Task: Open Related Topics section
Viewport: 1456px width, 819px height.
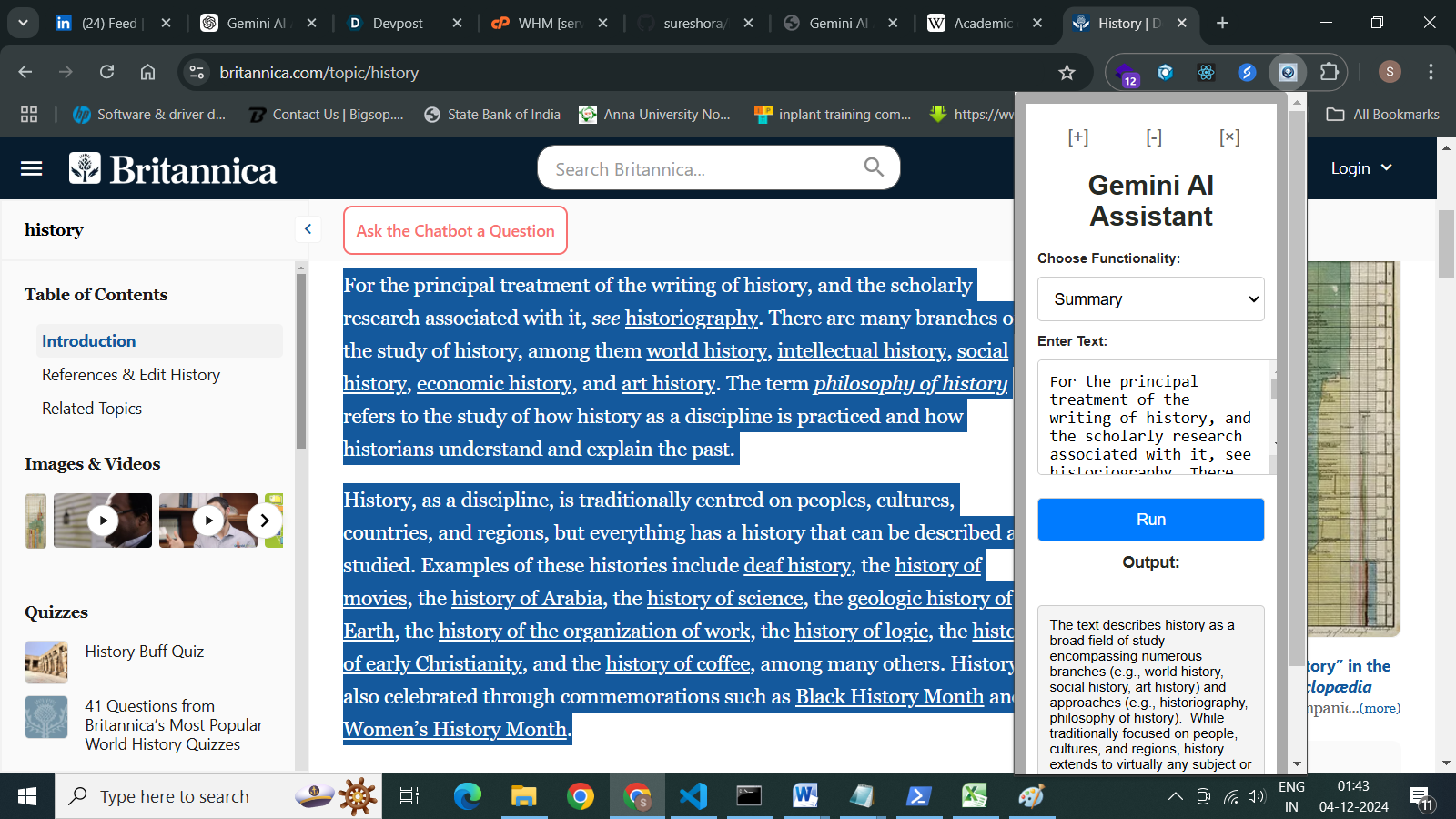Action: tap(92, 408)
